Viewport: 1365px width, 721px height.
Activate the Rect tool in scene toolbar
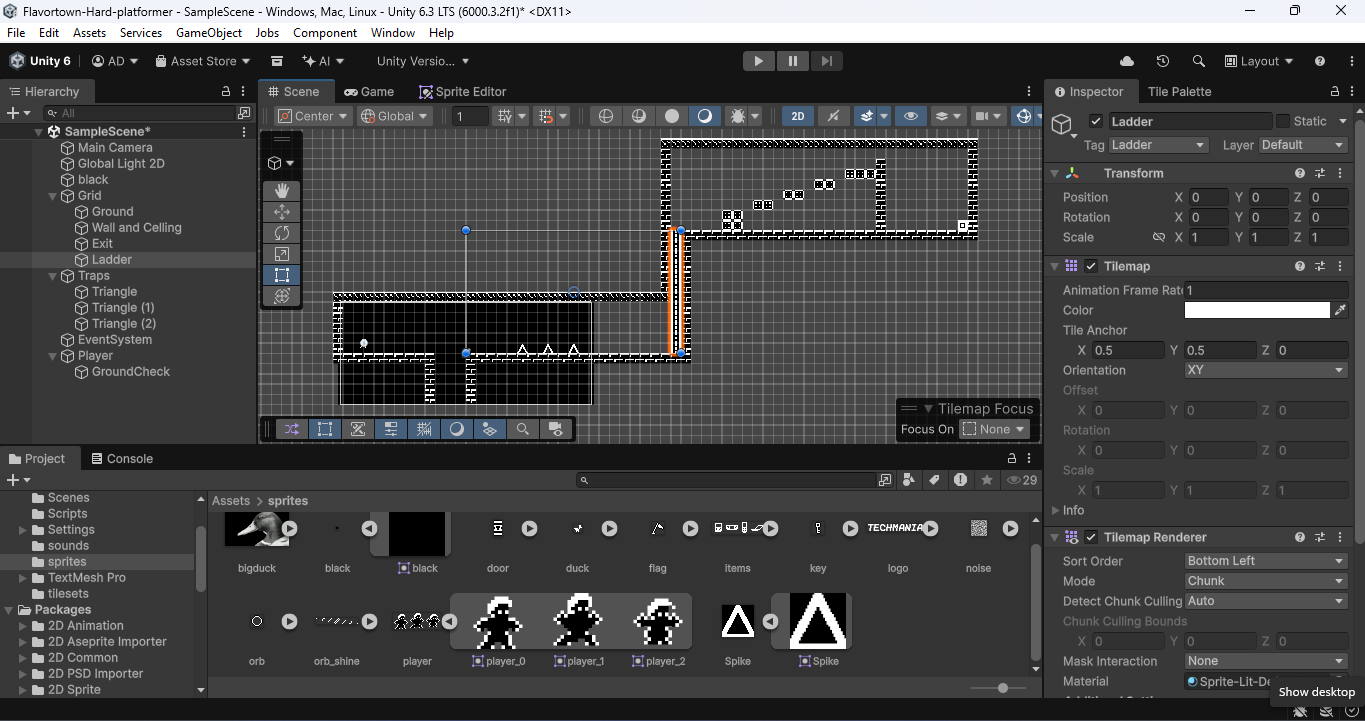[x=281, y=275]
